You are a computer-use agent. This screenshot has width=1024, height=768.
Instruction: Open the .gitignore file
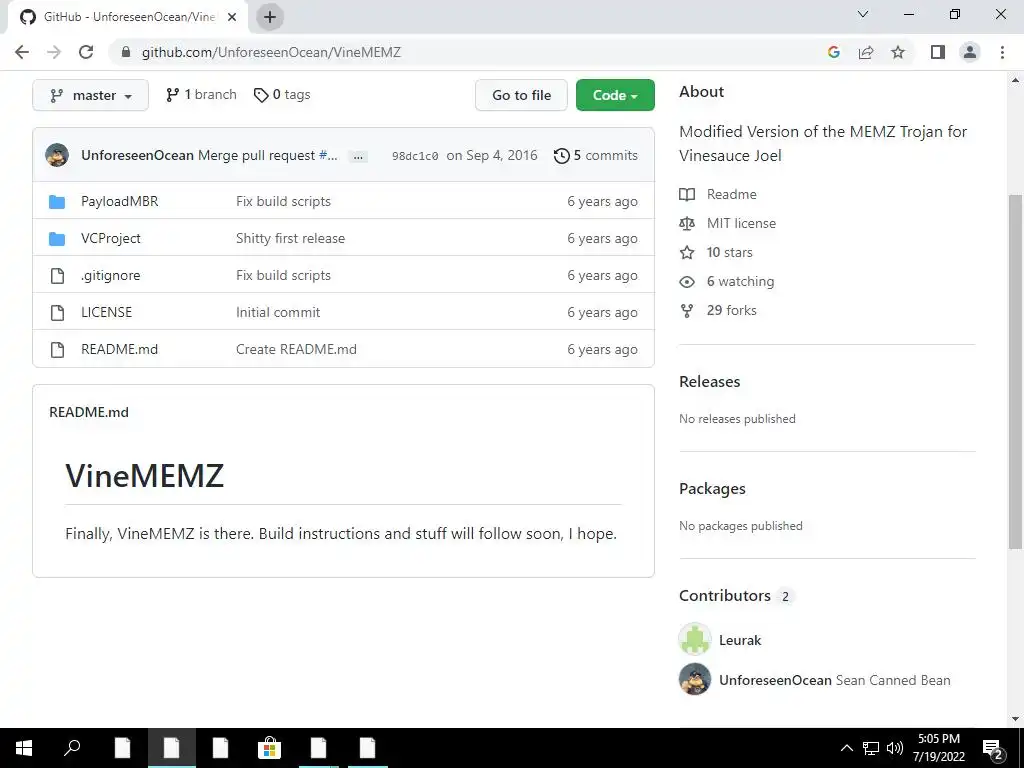coord(110,276)
